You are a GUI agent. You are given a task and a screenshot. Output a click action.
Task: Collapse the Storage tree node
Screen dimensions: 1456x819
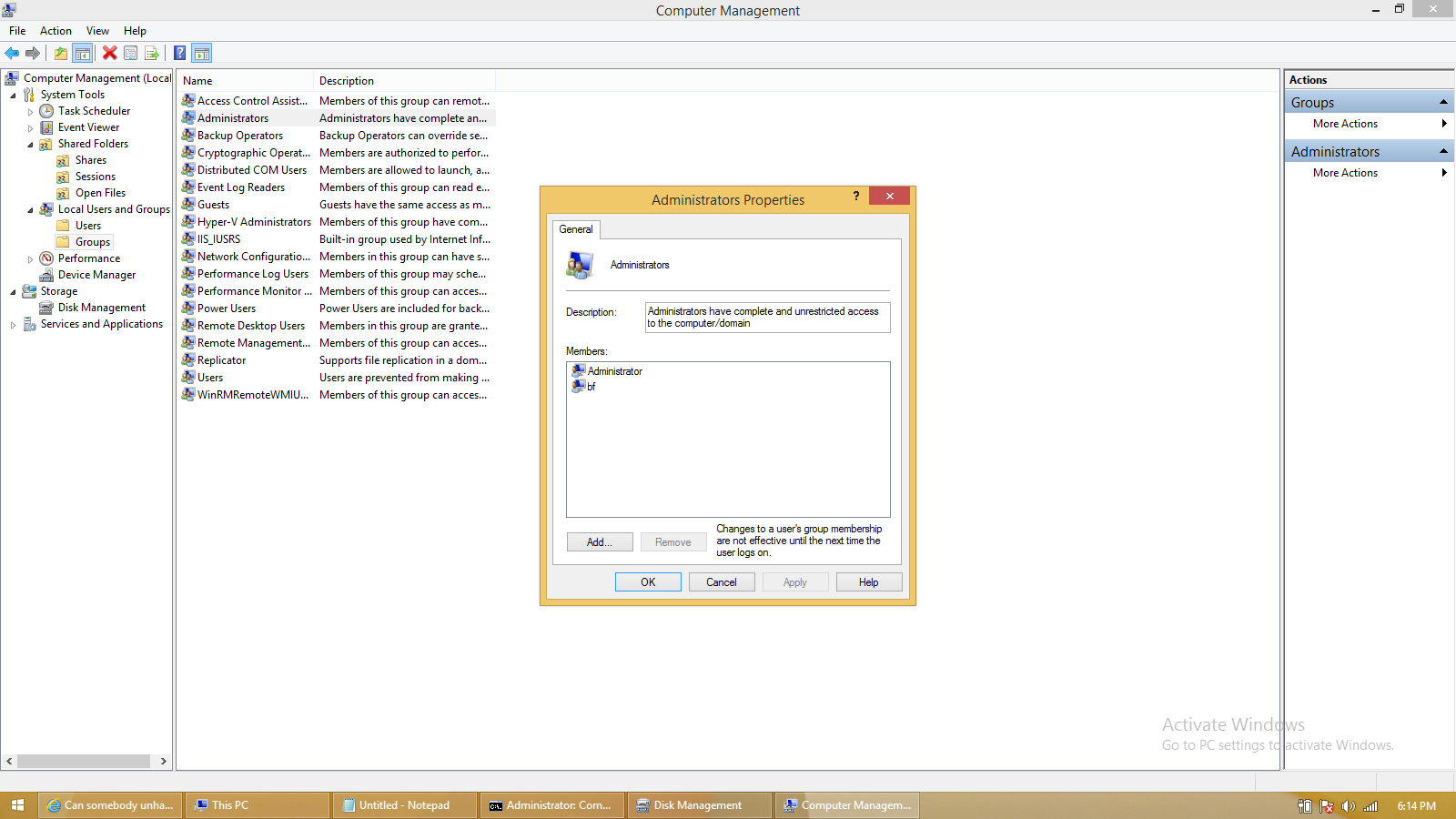13,292
